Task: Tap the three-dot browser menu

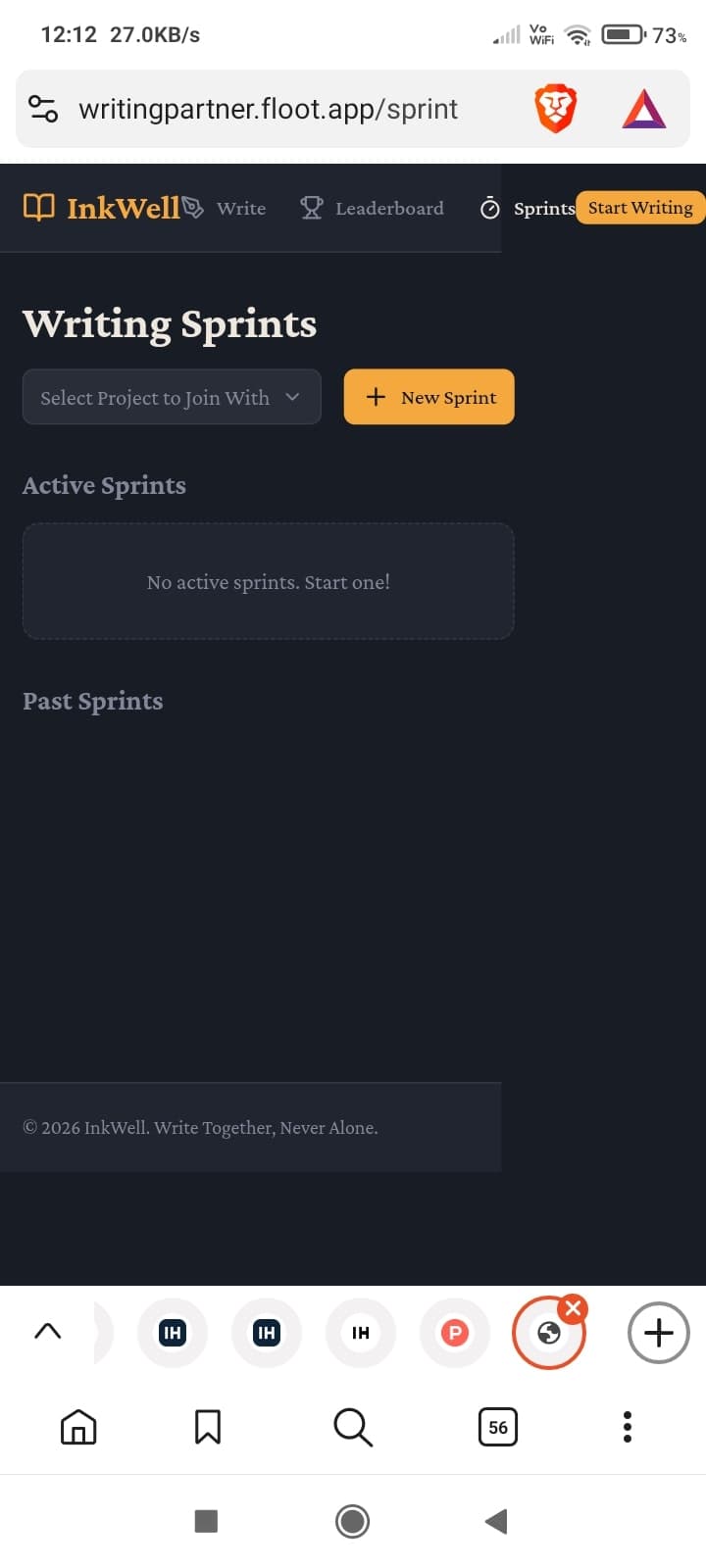Action: coord(627,1427)
